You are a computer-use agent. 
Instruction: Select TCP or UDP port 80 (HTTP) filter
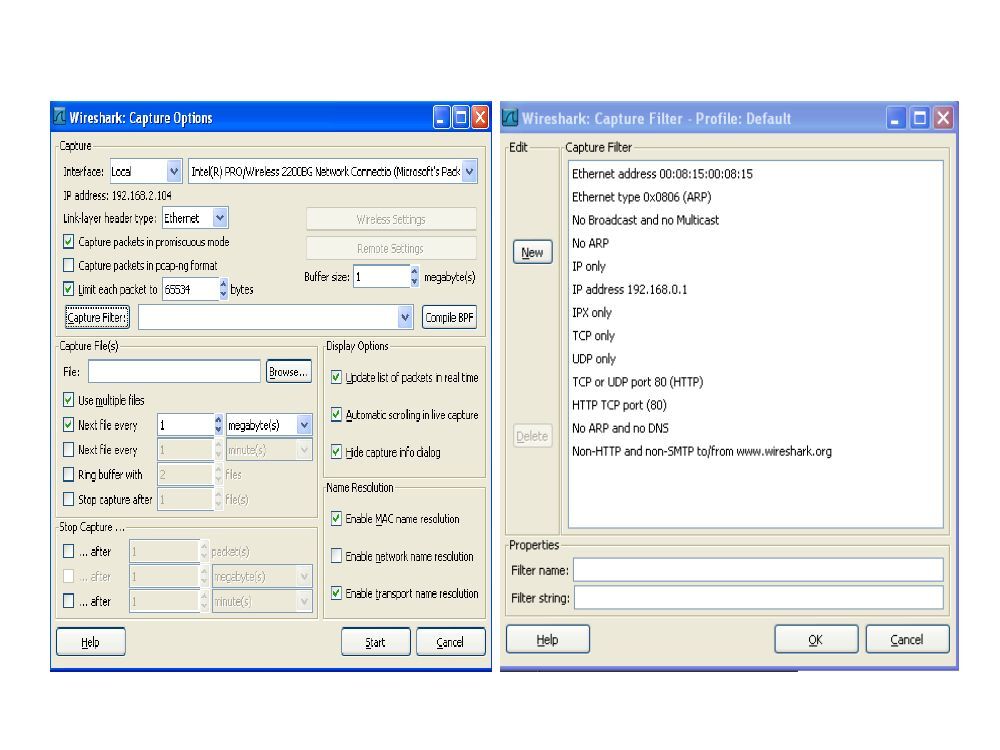(x=637, y=382)
